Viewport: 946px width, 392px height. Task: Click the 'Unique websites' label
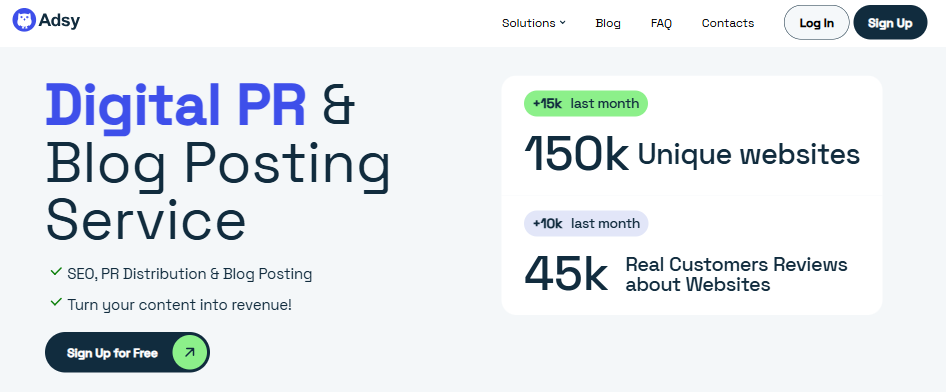point(748,154)
